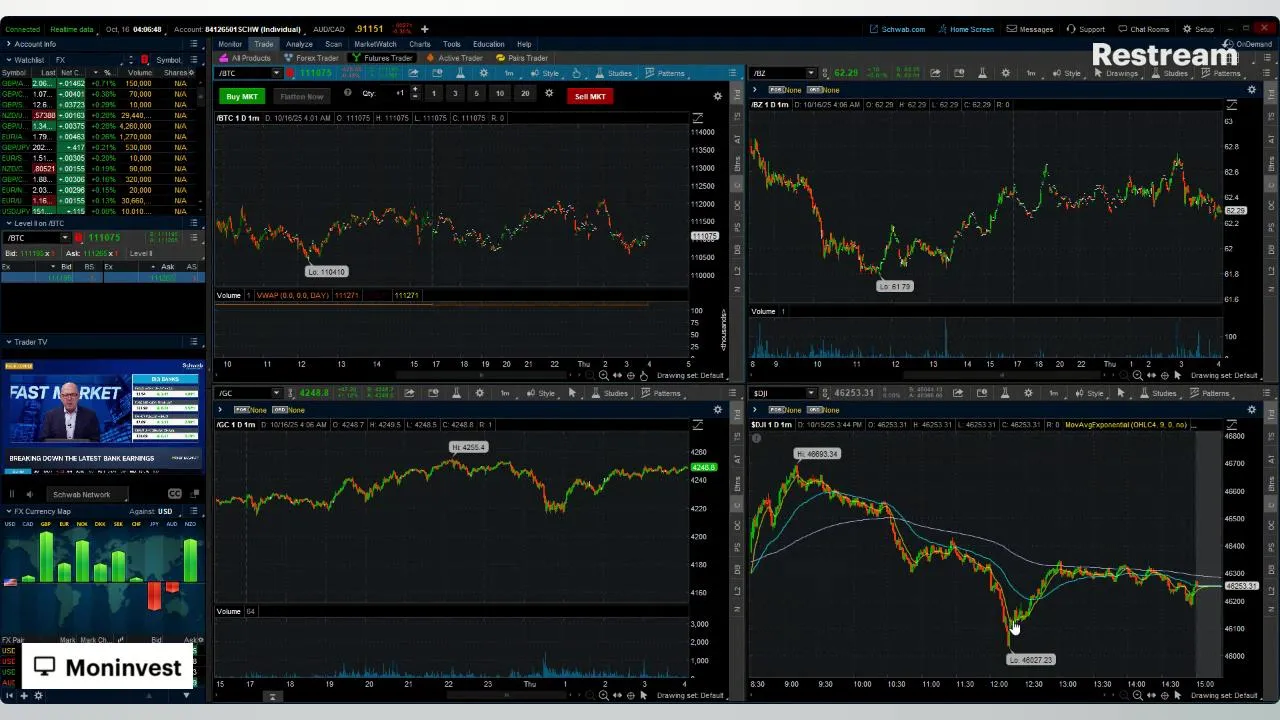
Task: Switch to the Analyze tab
Action: (299, 44)
